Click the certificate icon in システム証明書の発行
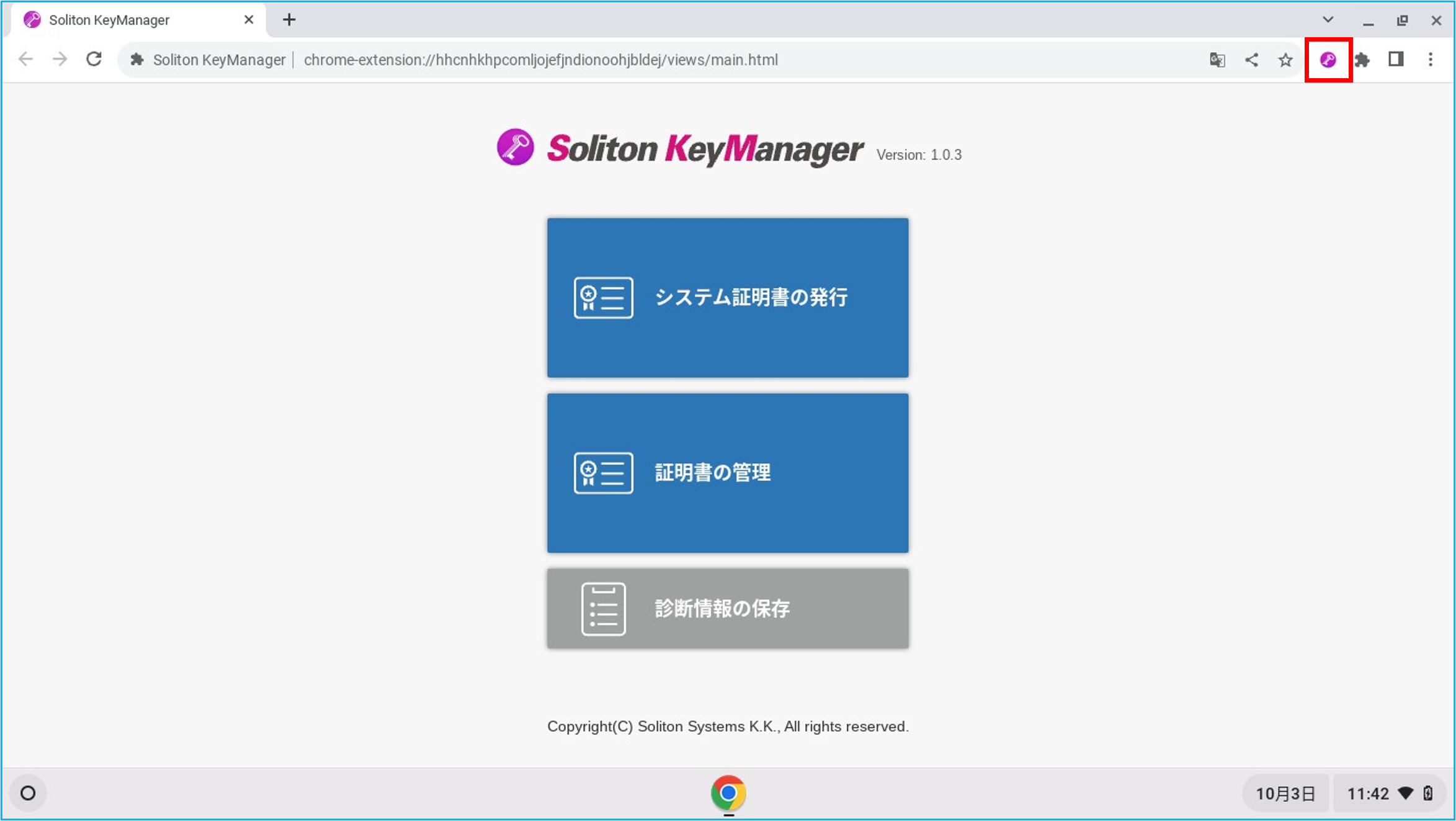Screen dimensions: 1456x821 (604, 298)
